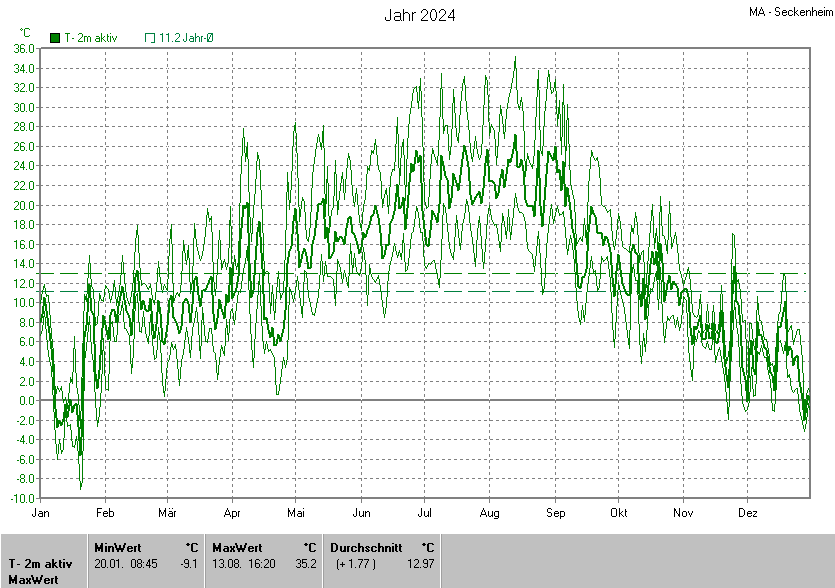The image size is (835, 588).
Task: Select the average value 12.97 cell
Action: pyautogui.click(x=421, y=564)
